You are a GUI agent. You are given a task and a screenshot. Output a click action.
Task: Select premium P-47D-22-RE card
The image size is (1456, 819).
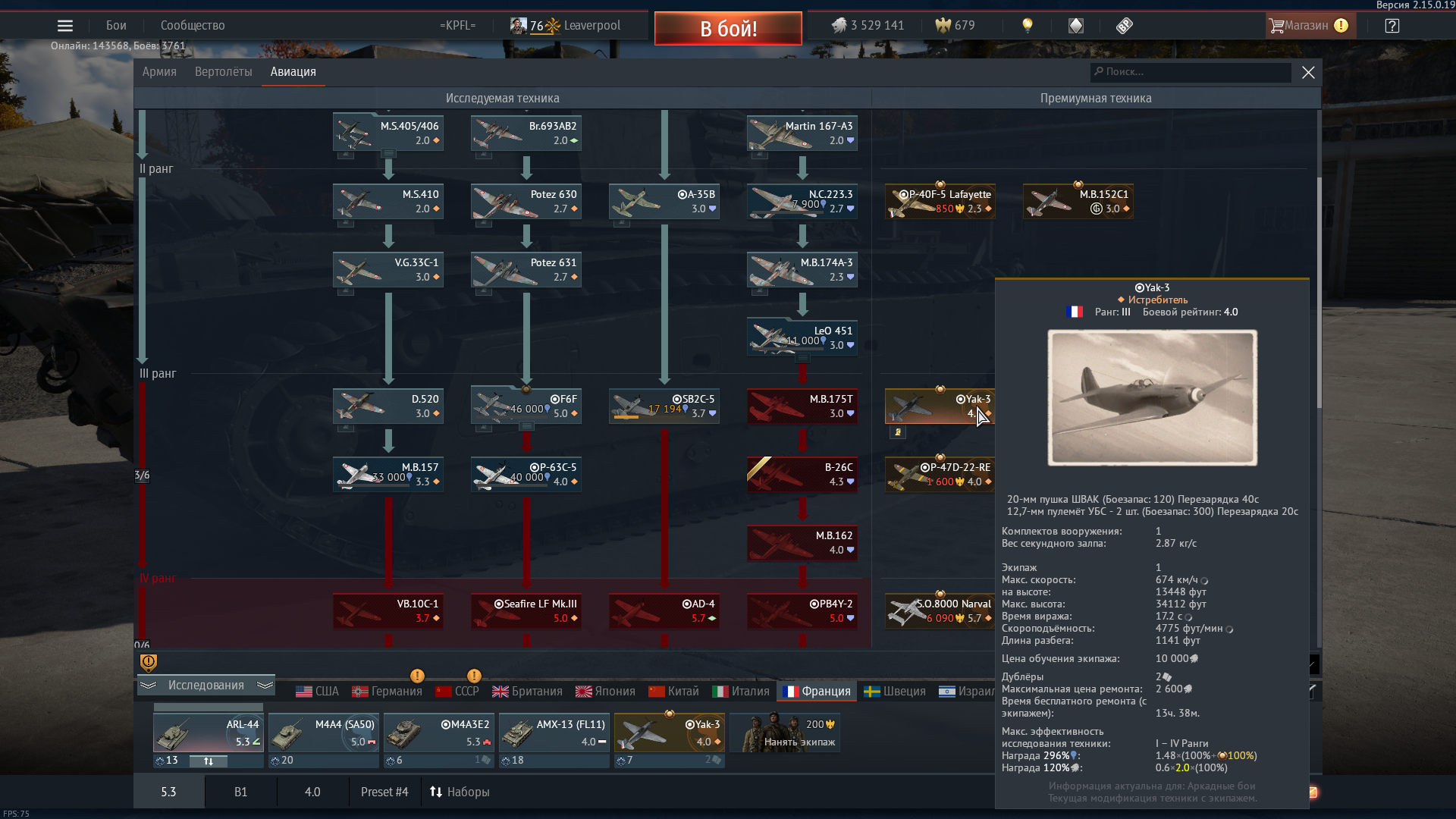tap(940, 474)
